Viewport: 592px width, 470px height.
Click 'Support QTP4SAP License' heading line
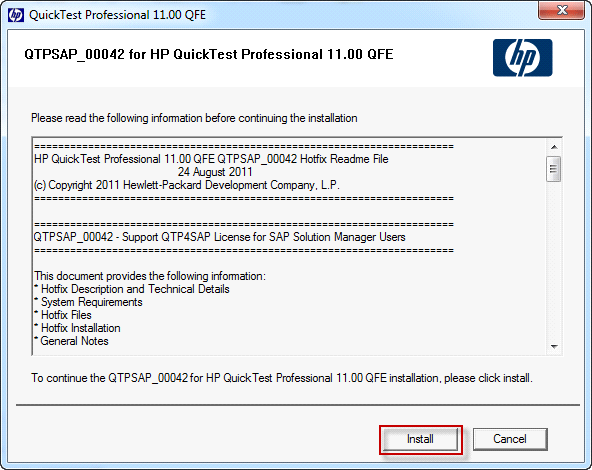click(x=219, y=237)
